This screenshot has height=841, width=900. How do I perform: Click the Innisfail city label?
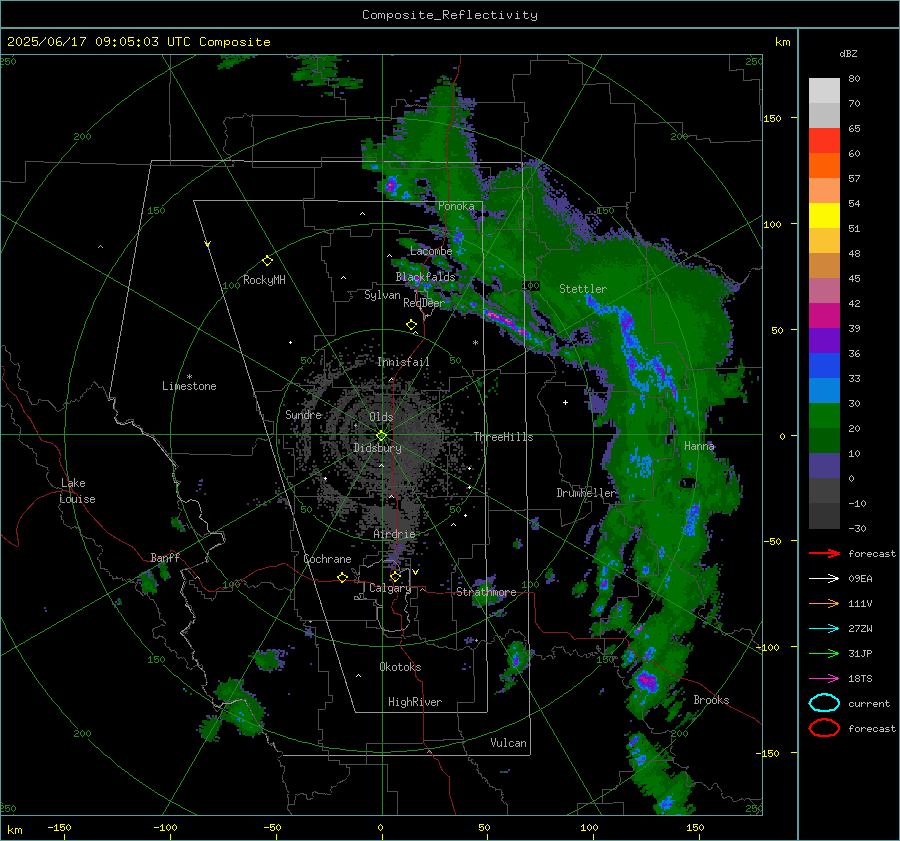tap(403, 362)
